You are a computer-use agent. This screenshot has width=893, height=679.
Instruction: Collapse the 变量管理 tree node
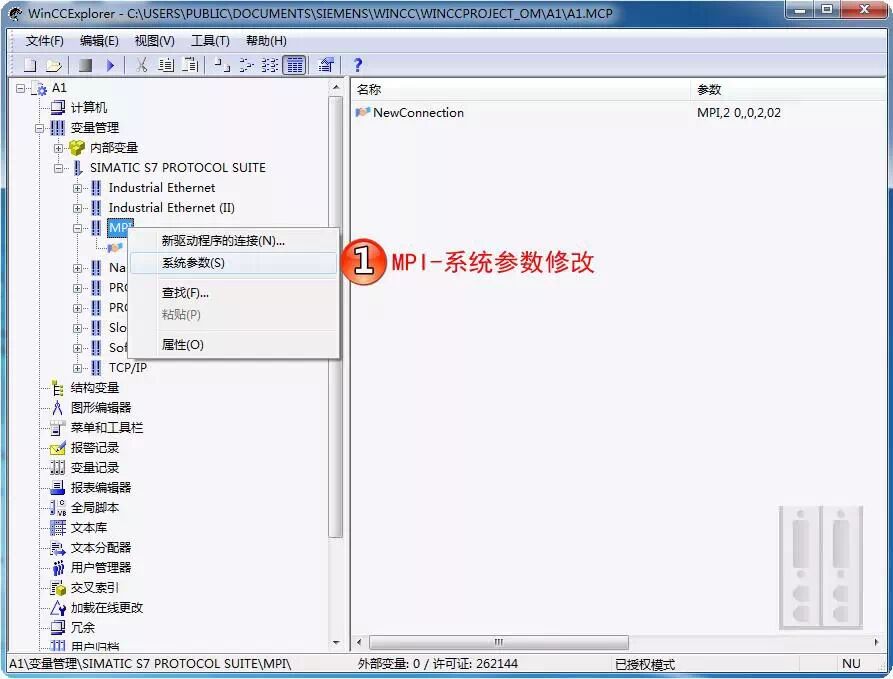click(x=39, y=128)
